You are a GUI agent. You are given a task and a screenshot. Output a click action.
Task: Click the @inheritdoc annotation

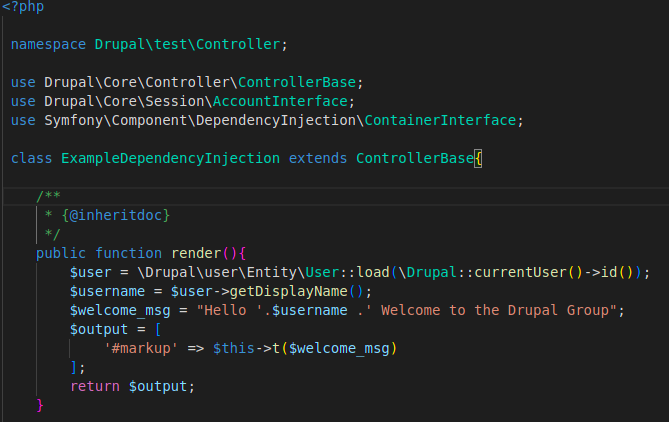[116, 215]
